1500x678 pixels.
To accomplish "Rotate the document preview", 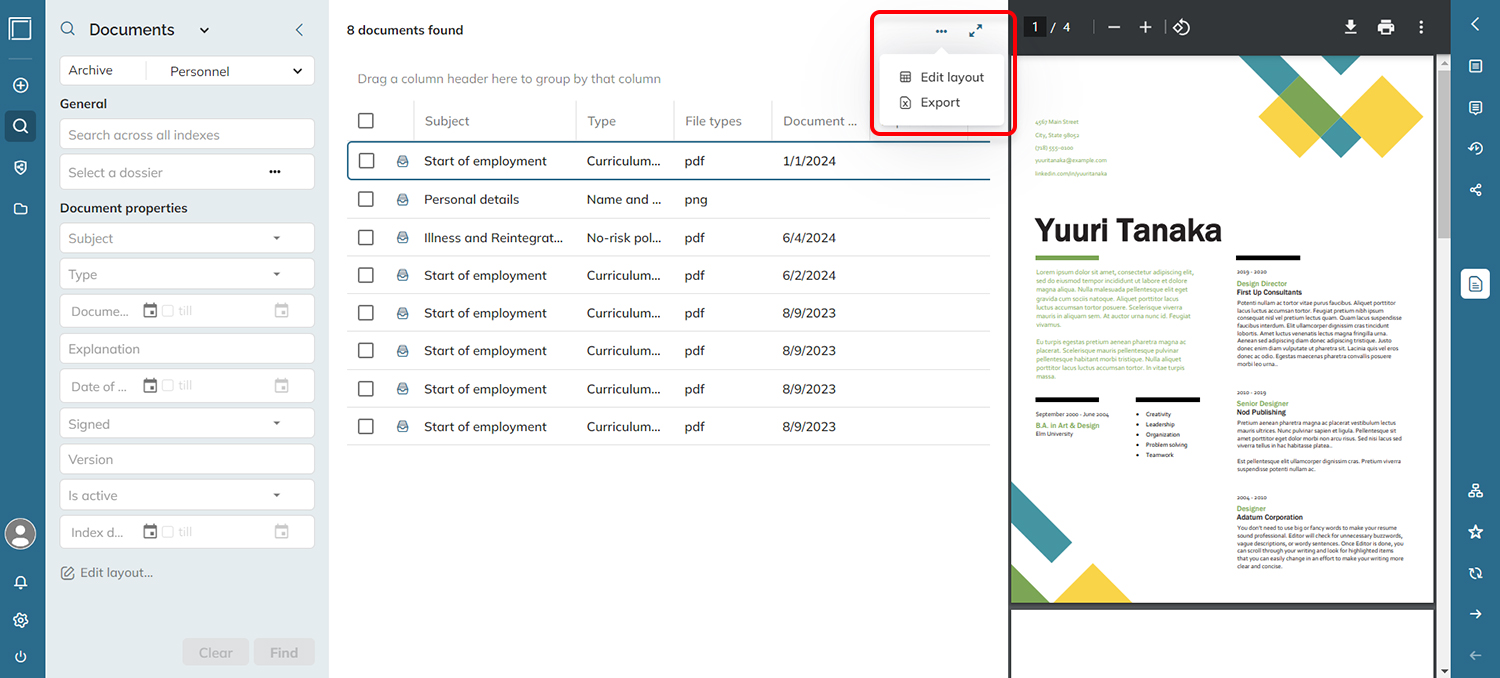I will coord(1181,27).
